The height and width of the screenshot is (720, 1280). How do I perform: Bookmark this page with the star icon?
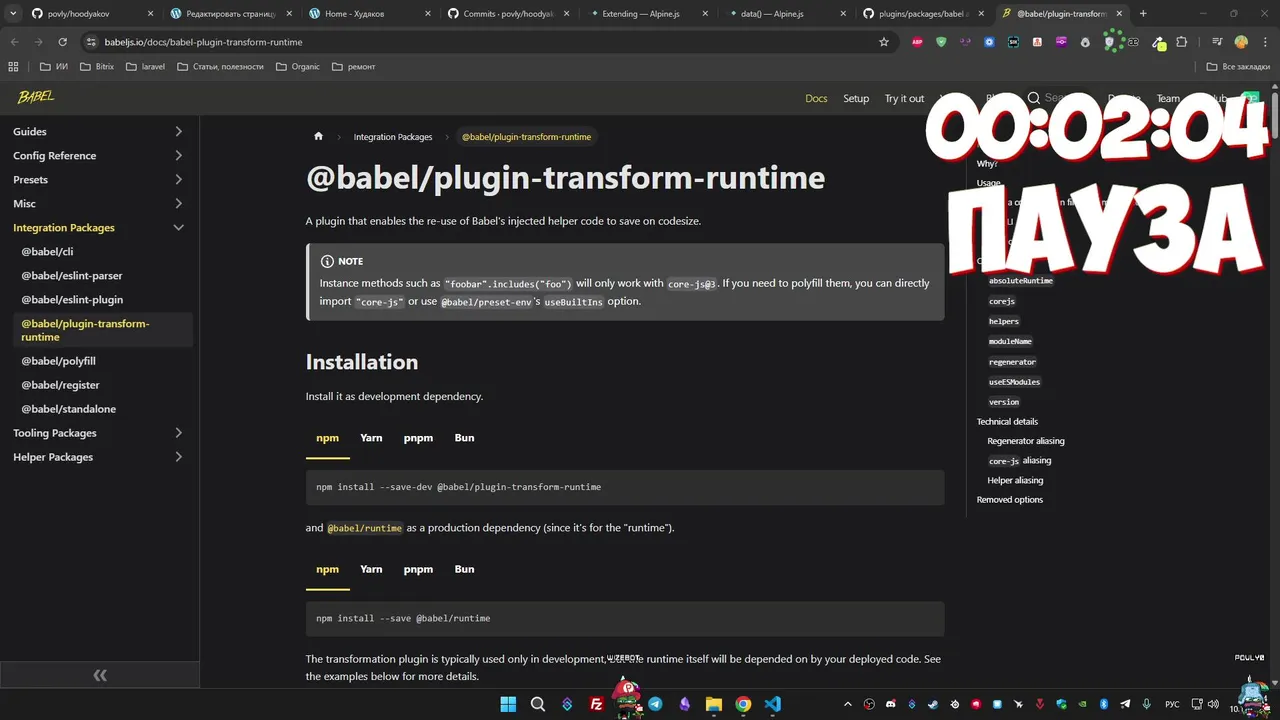884,42
